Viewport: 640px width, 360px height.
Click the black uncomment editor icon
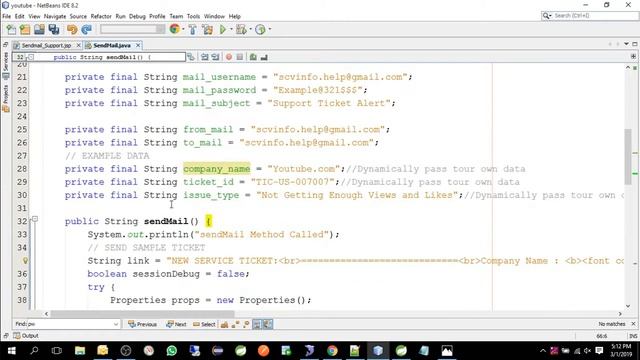click(264, 57)
